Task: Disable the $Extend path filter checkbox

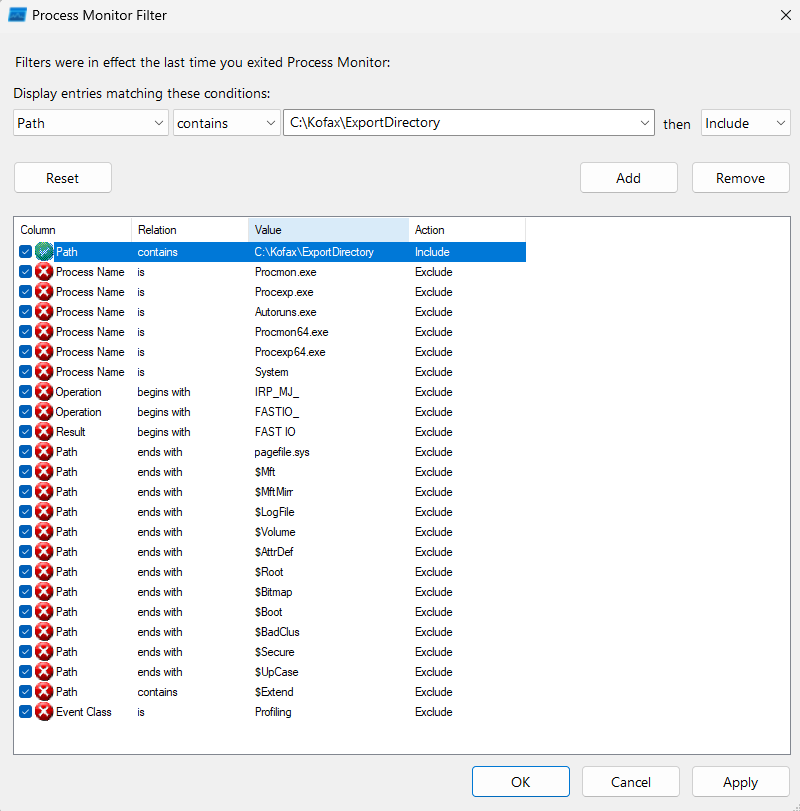Action: point(25,692)
